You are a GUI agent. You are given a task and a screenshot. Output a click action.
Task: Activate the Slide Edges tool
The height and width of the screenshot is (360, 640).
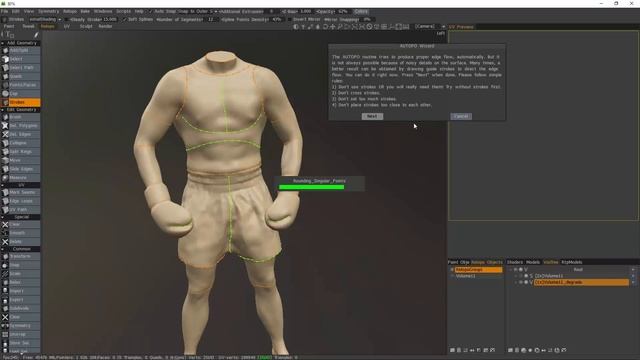click(20, 169)
